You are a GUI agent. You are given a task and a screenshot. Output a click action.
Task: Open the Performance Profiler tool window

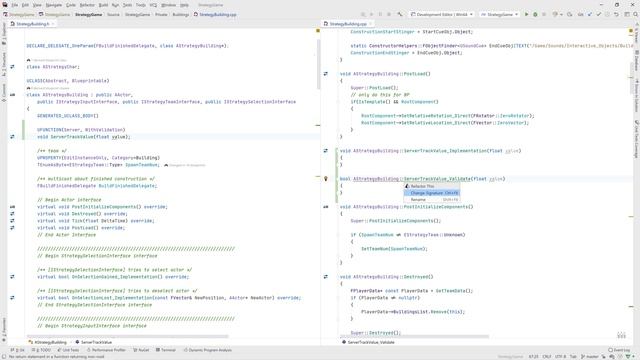click(106, 350)
